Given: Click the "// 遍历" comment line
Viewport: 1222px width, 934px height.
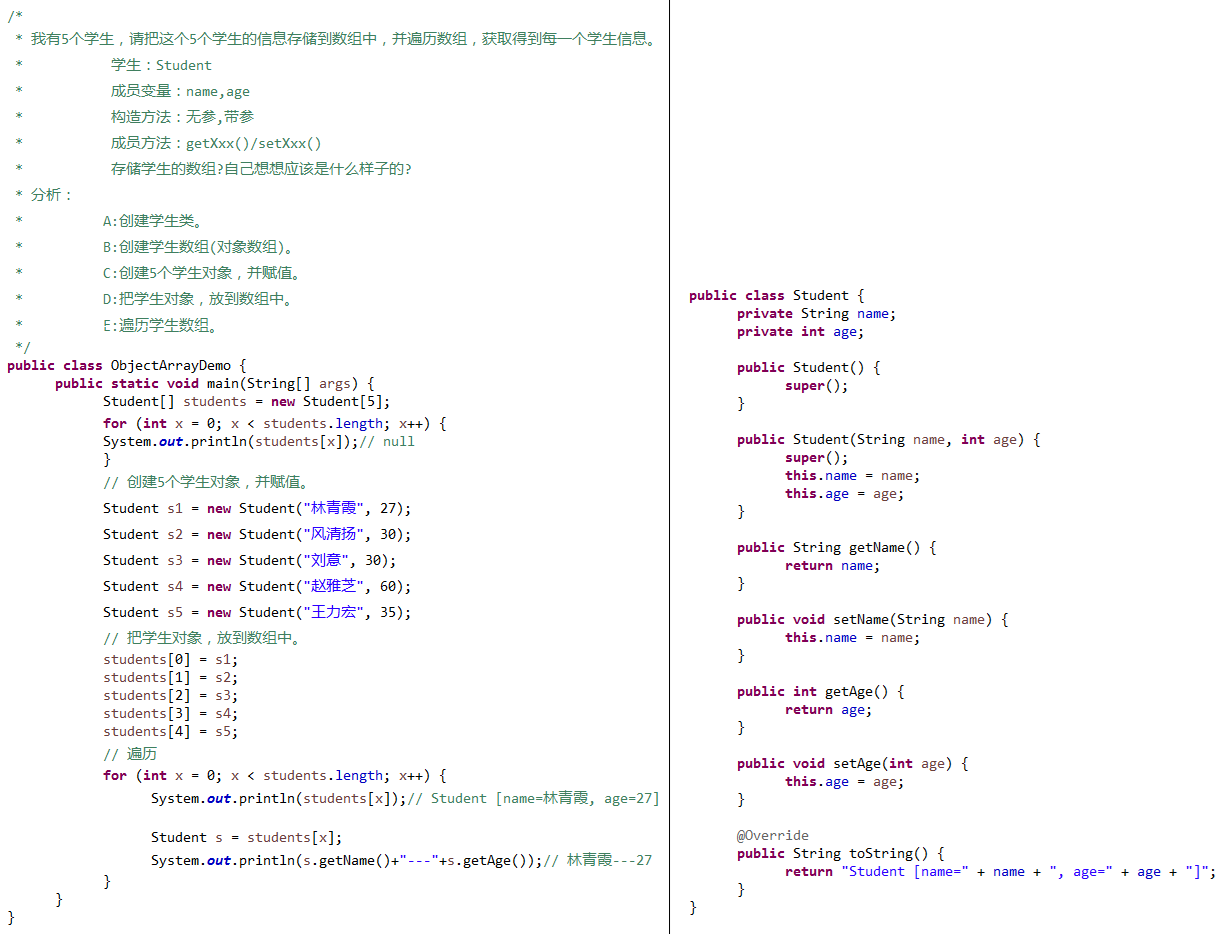Looking at the screenshot, I should (x=130, y=754).
